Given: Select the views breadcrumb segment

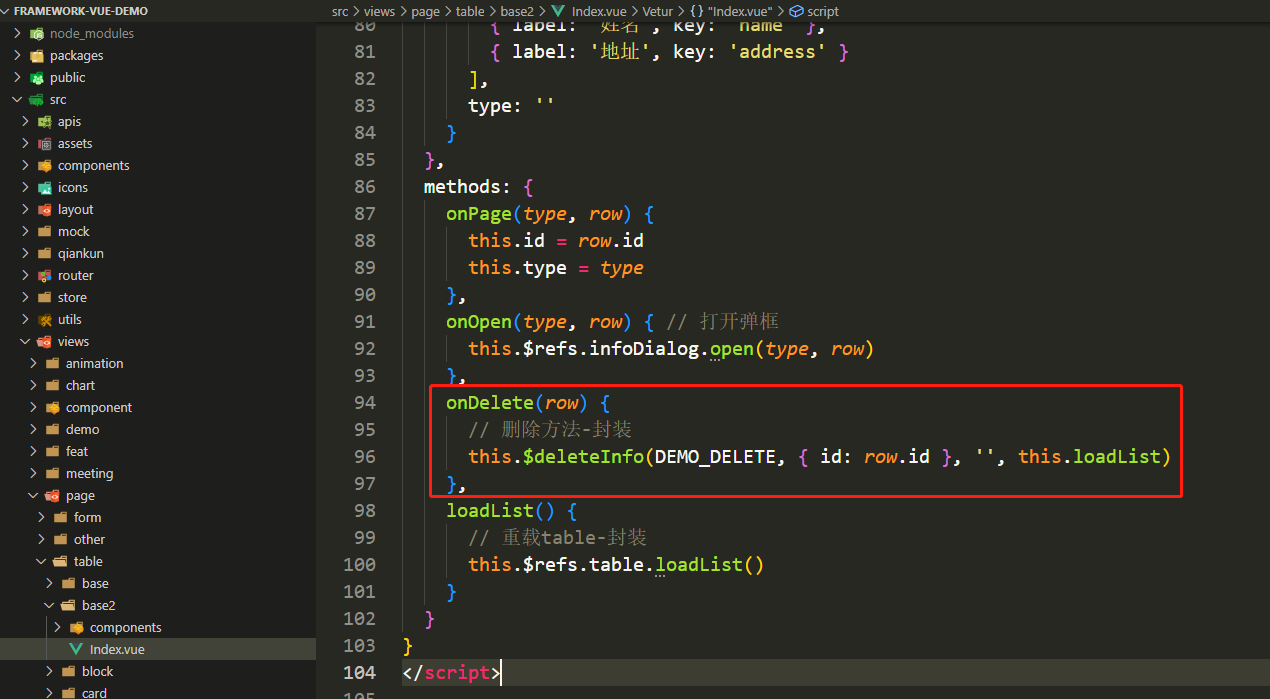Looking at the screenshot, I should click(x=379, y=11).
